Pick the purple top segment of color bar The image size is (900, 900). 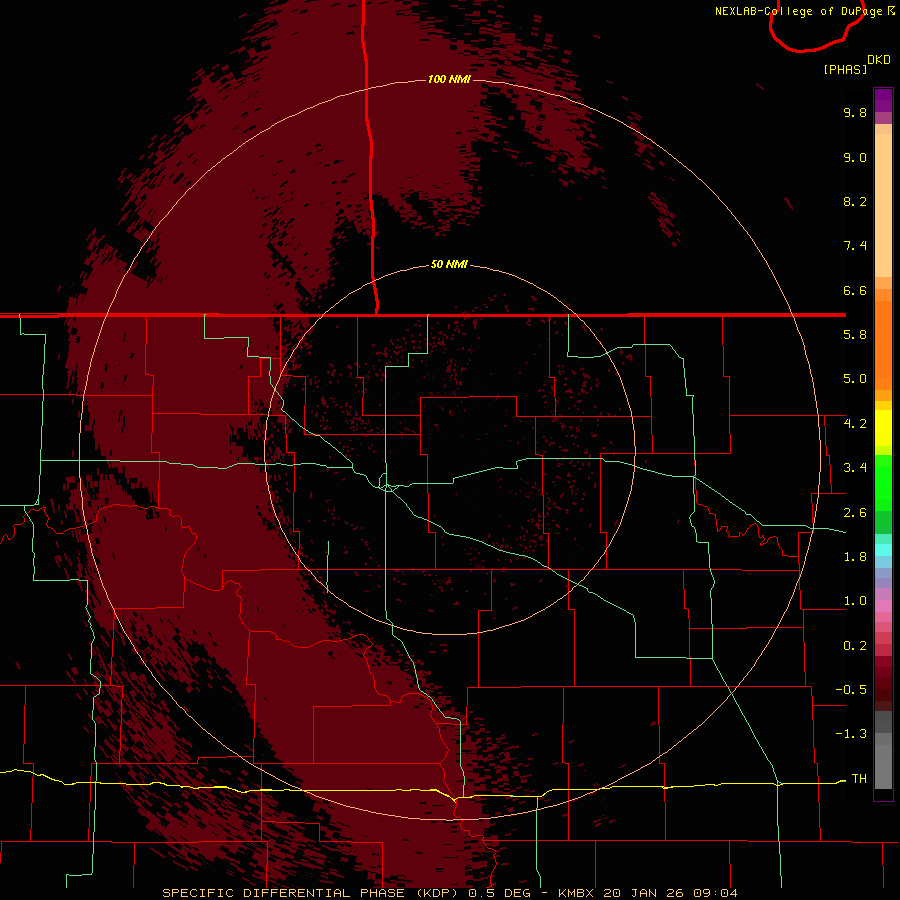coord(883,100)
